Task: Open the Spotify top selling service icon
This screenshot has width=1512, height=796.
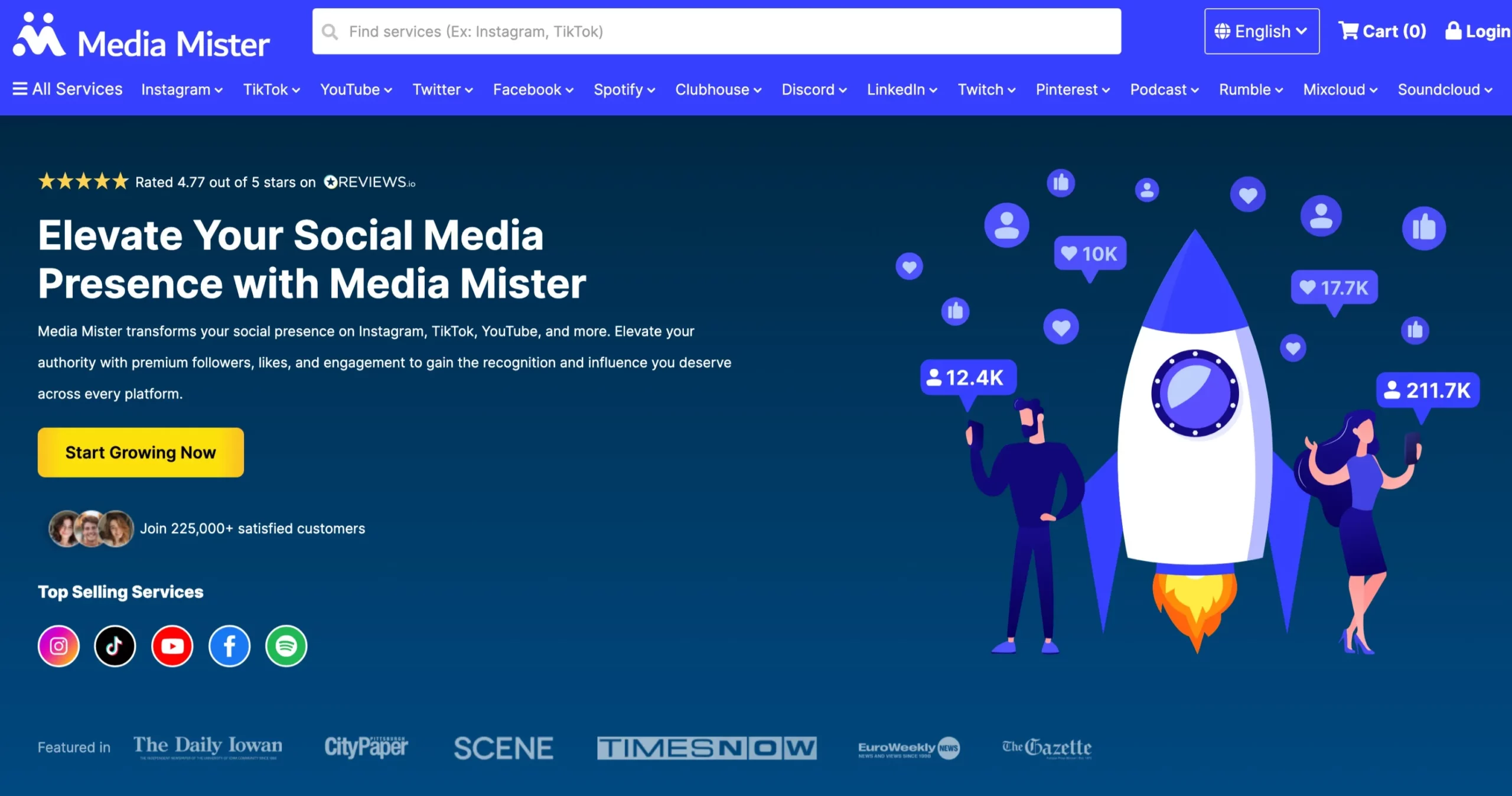Action: 286,646
